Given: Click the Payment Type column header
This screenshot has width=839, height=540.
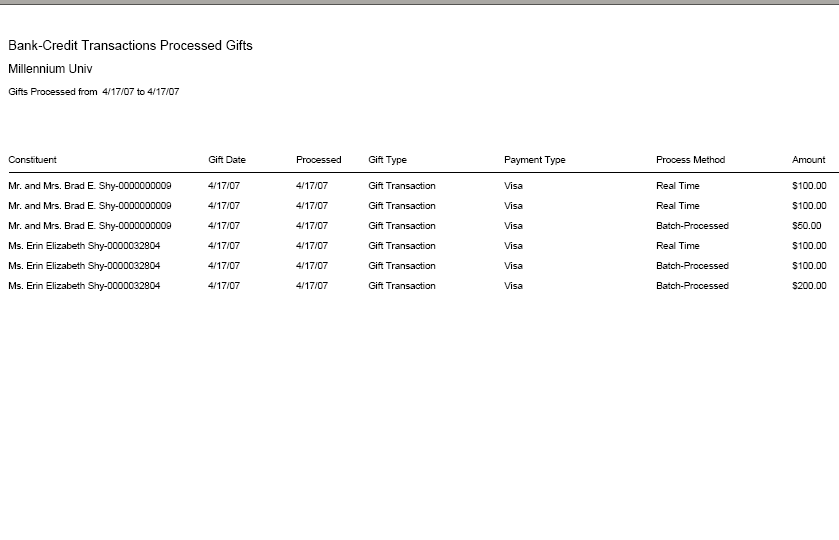Looking at the screenshot, I should (535, 159).
